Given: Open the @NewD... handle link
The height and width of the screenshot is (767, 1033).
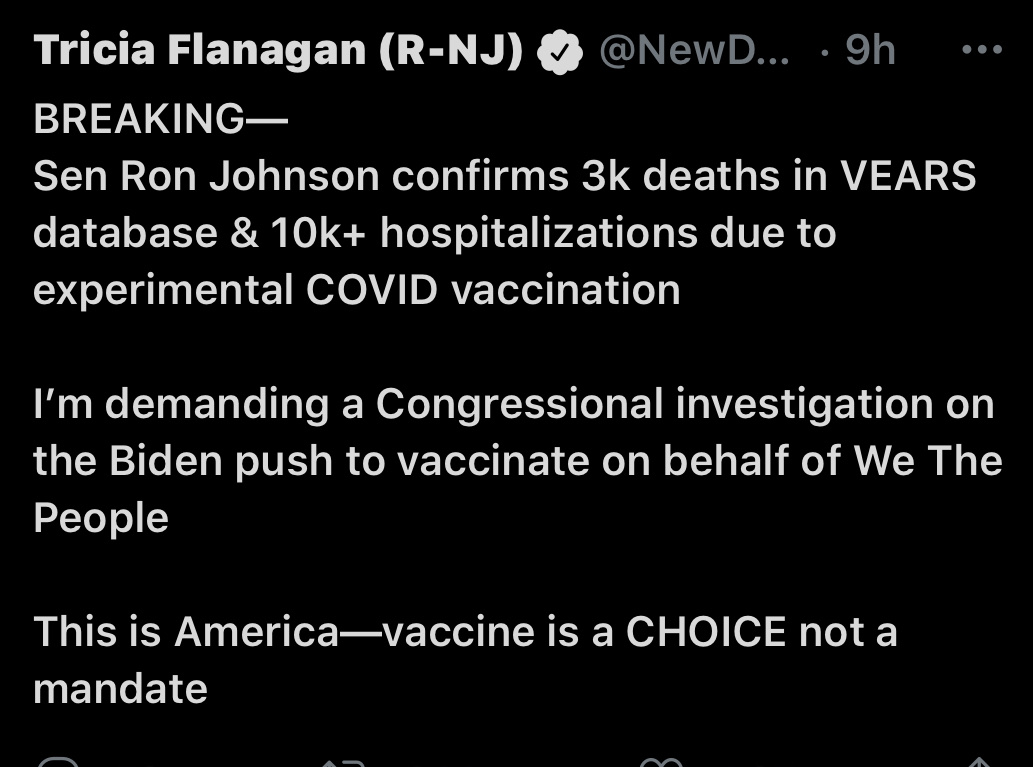Looking at the screenshot, I should [694, 50].
